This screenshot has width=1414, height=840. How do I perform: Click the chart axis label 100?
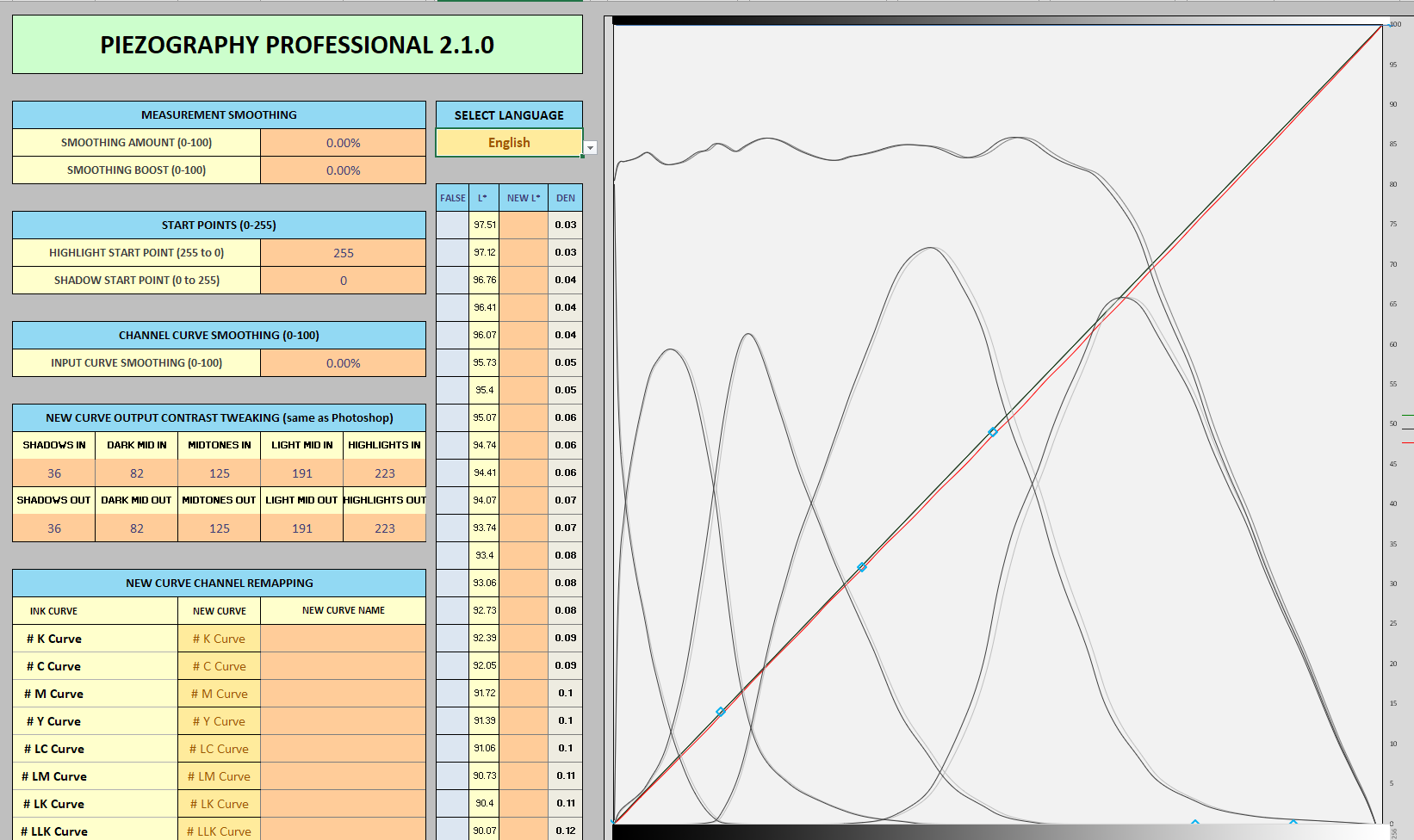[x=1395, y=24]
